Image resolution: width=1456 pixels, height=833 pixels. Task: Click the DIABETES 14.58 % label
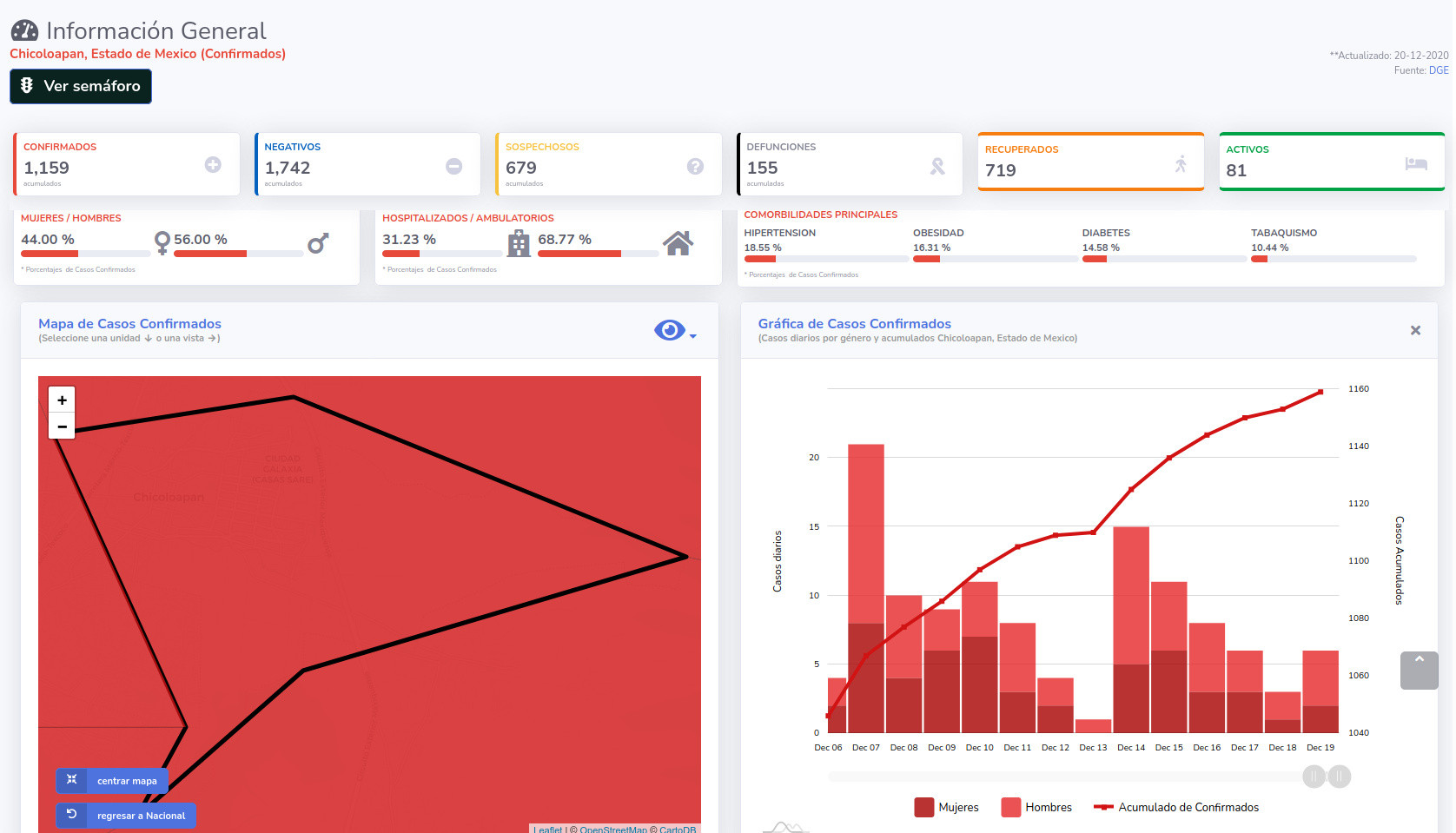(1106, 241)
